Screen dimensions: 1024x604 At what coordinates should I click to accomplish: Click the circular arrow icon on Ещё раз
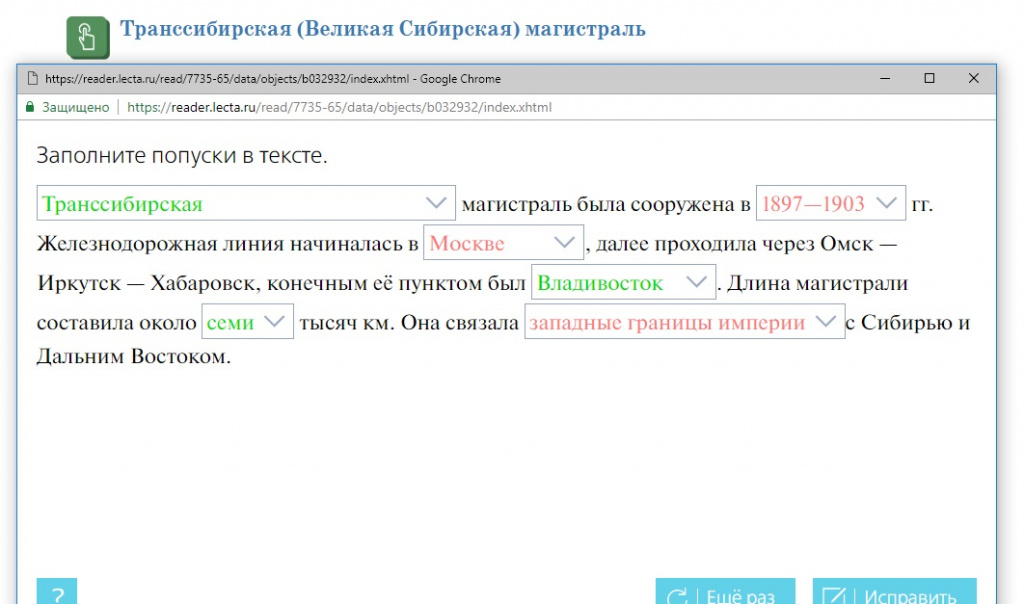[678, 596]
